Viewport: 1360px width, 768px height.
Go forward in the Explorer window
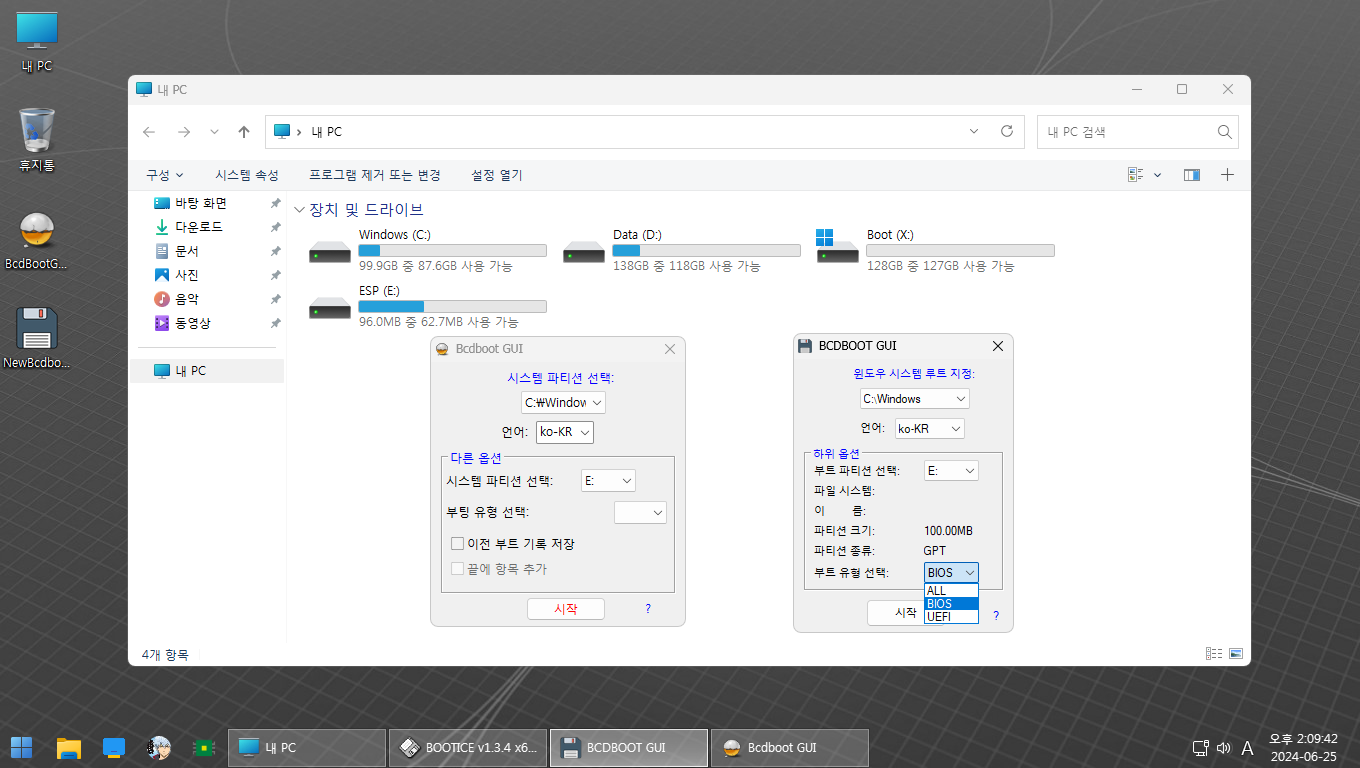click(183, 132)
